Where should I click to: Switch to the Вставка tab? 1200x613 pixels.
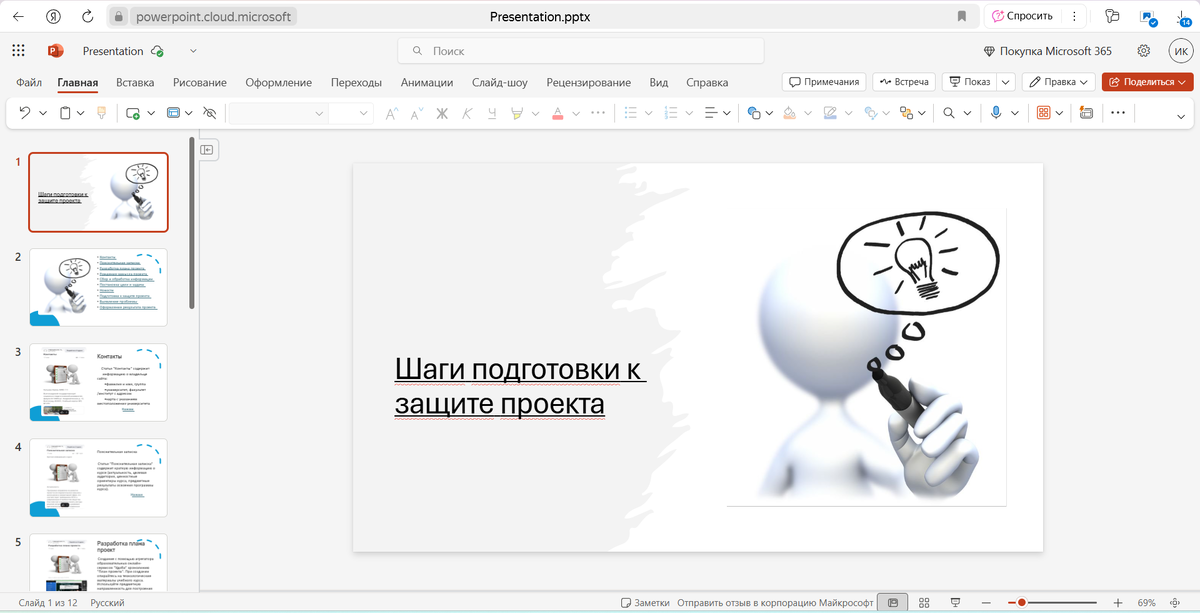click(135, 82)
